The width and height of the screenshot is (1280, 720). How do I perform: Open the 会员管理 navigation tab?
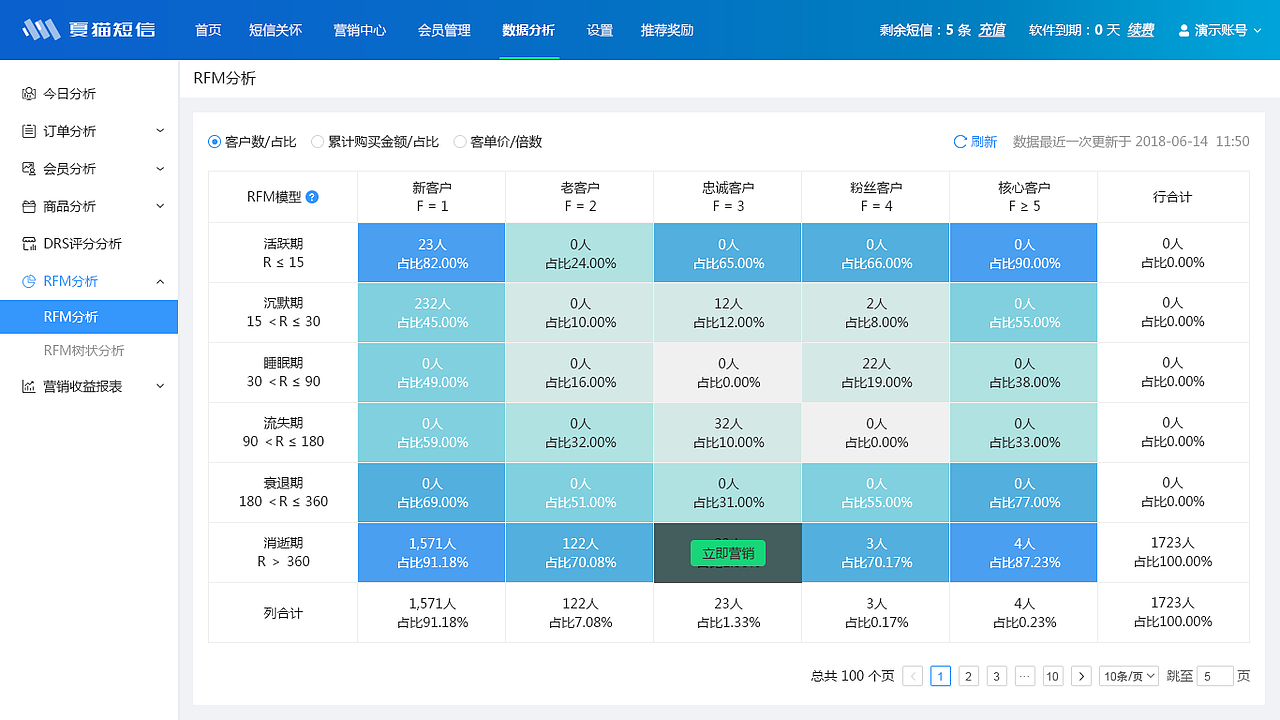444,30
